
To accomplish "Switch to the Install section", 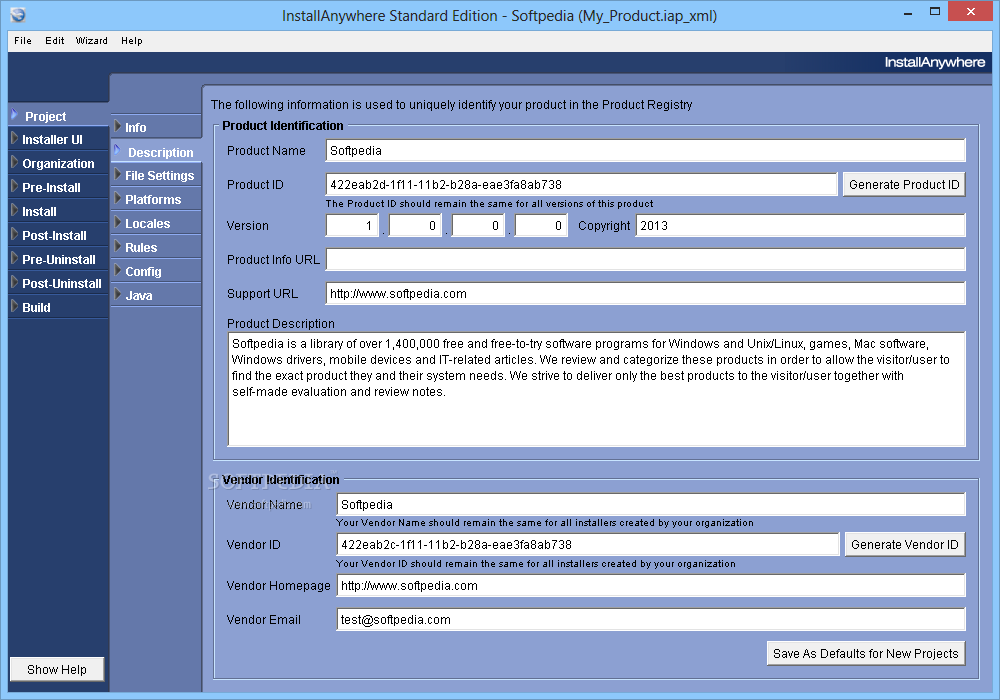I will (x=59, y=212).
